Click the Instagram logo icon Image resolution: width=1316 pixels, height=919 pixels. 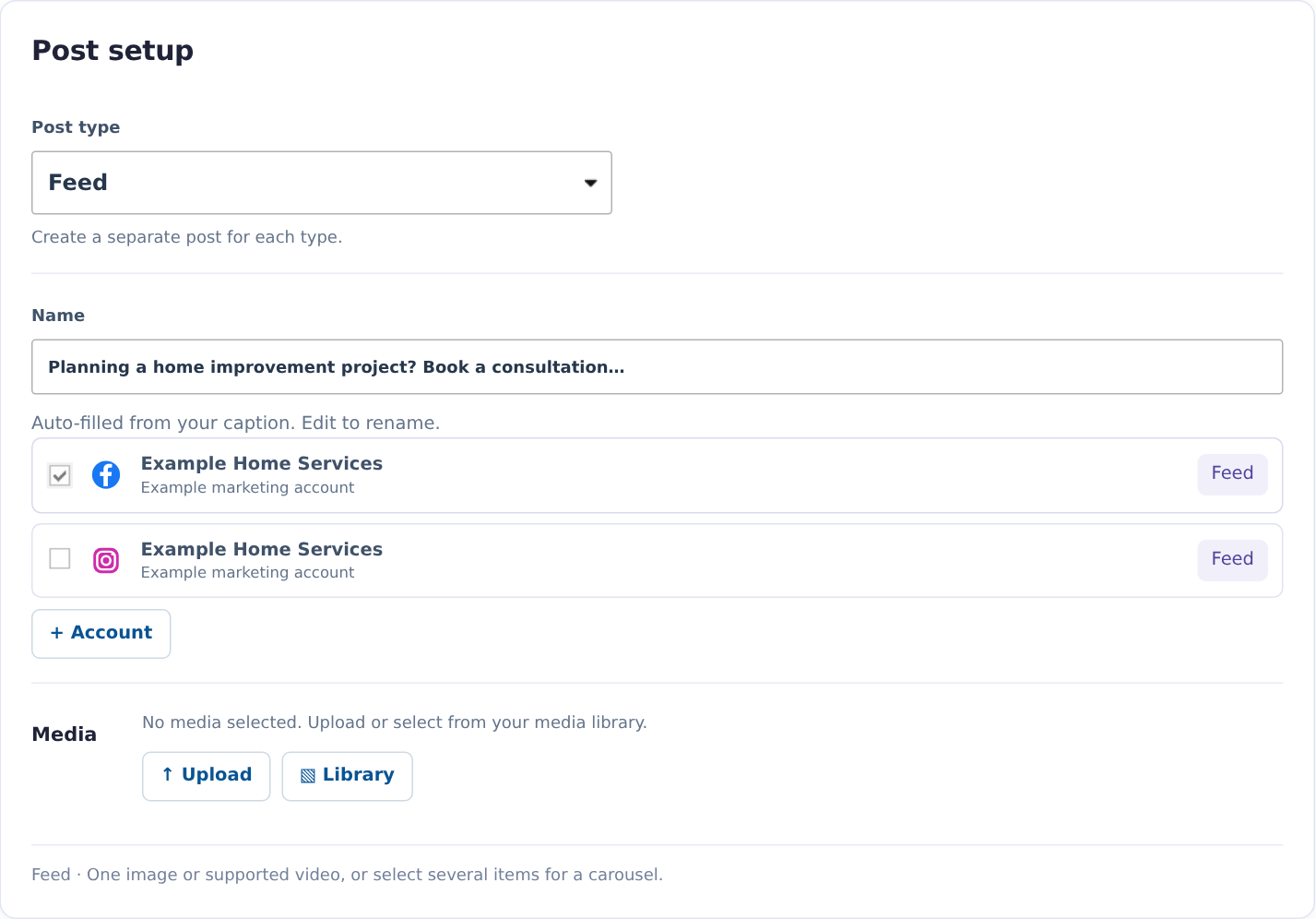pyautogui.click(x=106, y=560)
